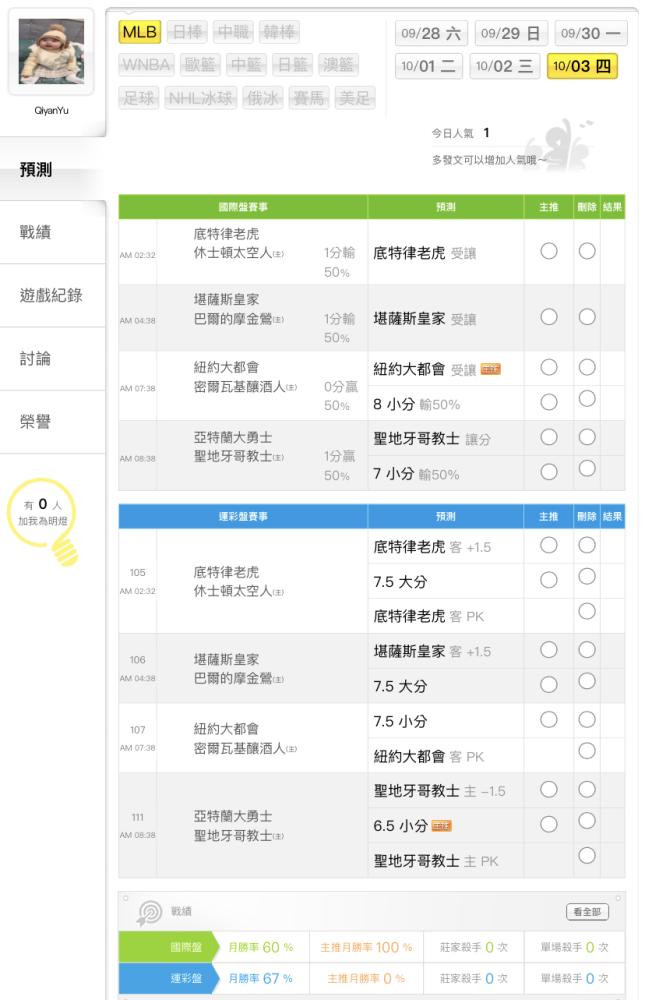Click the orange badge next to 紐約大都會 受讓

click(490, 369)
